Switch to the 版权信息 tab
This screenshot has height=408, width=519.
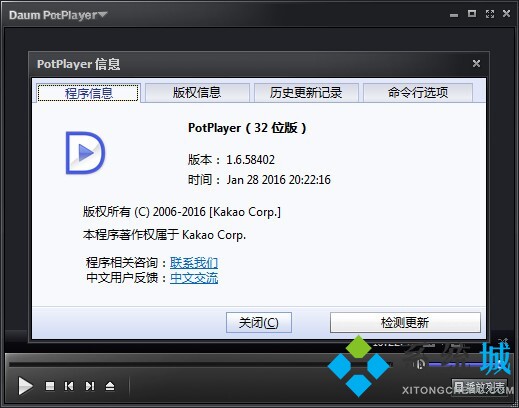click(197, 92)
